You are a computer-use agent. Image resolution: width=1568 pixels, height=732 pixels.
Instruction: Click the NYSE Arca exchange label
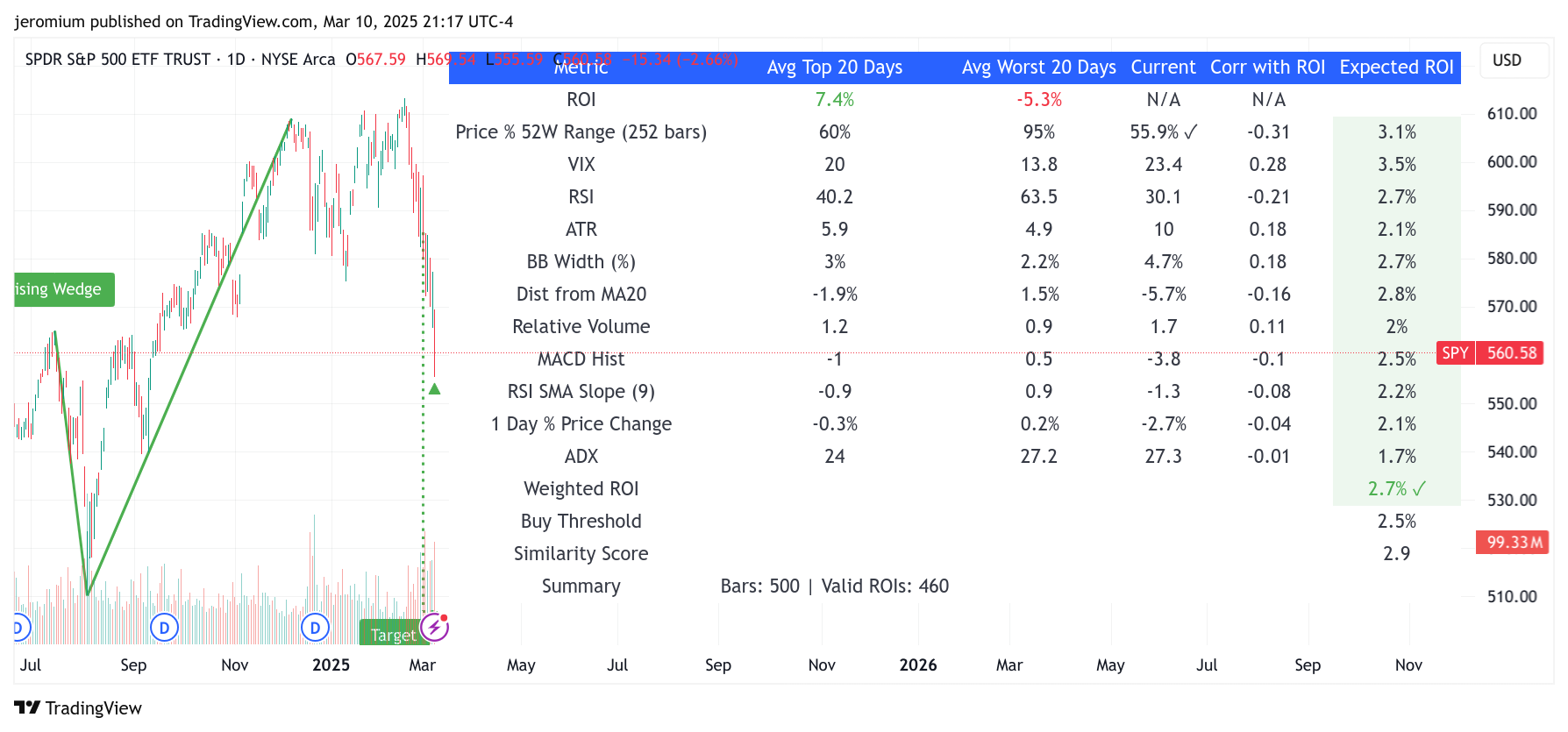tap(298, 60)
